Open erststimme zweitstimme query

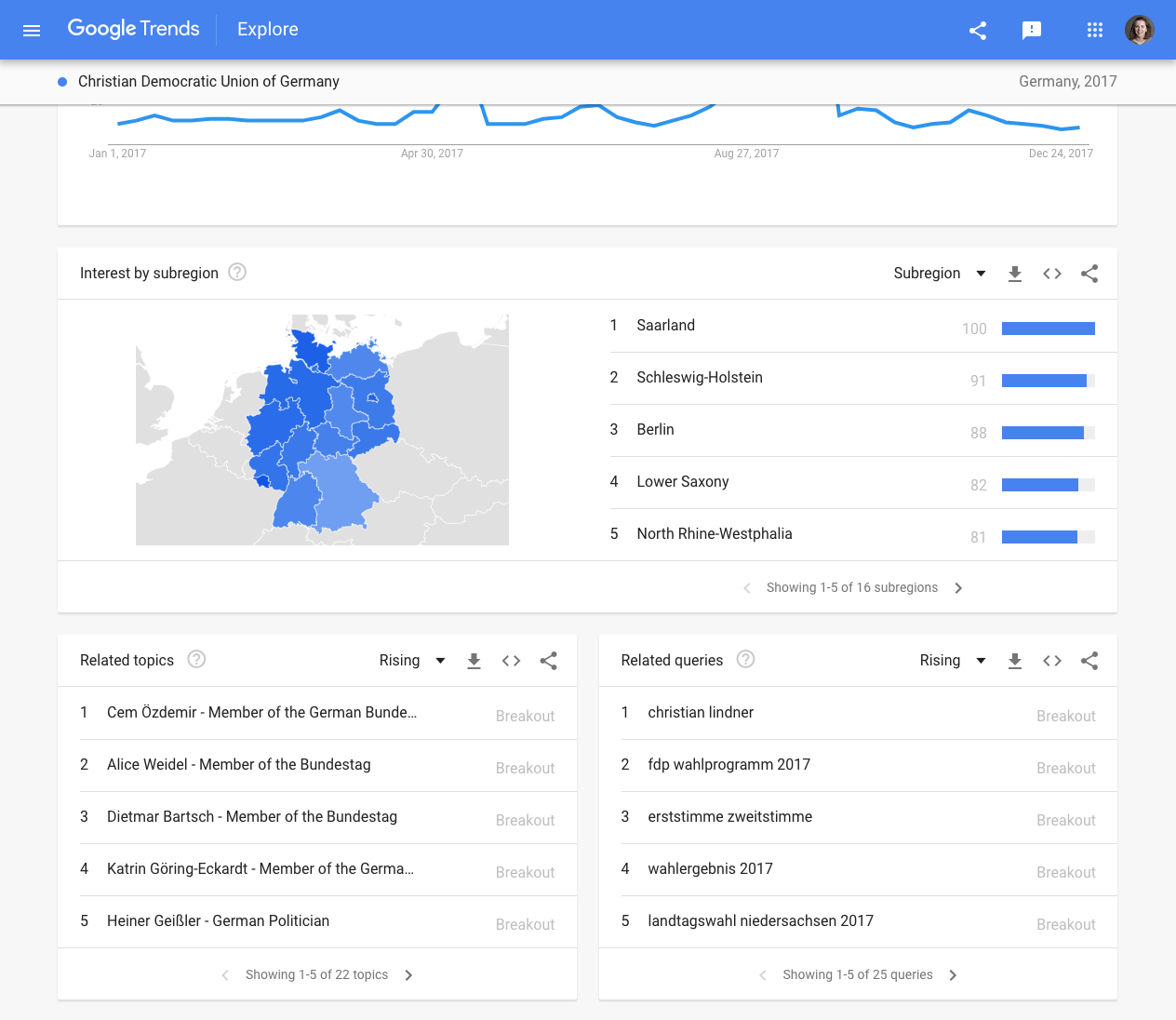coord(869,817)
